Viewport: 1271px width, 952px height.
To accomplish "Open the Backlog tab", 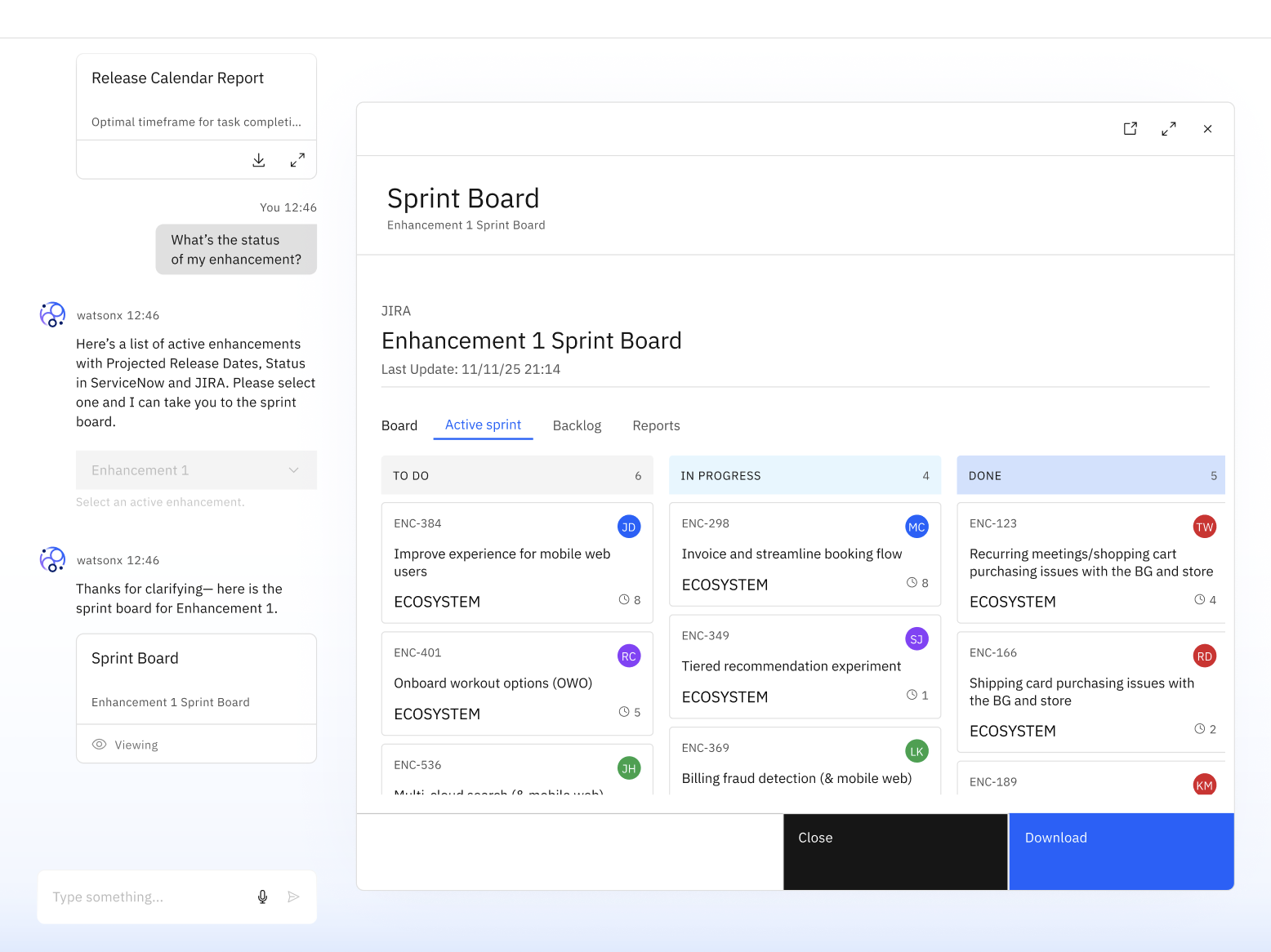I will (577, 425).
